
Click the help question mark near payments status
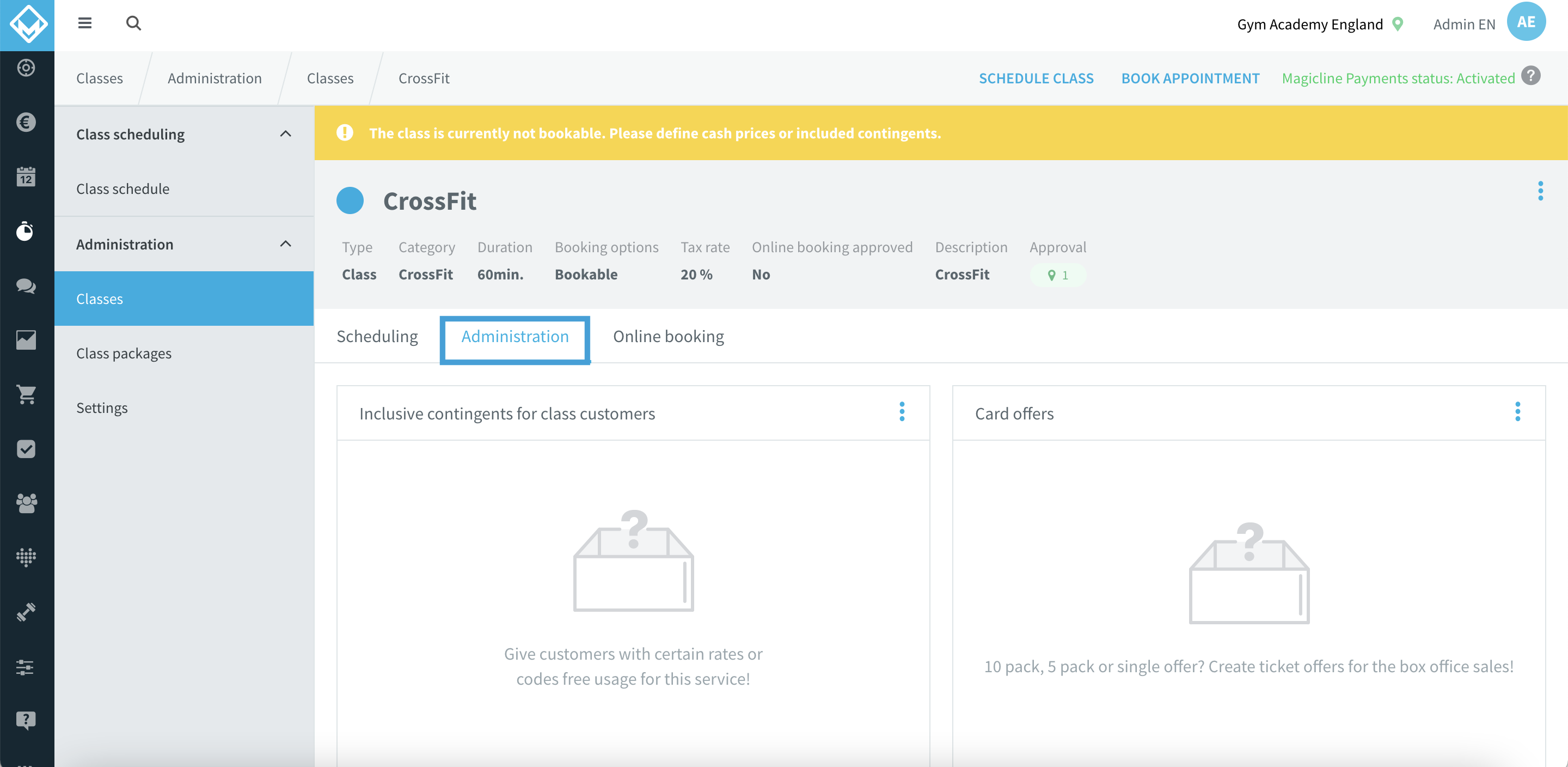1530,76
